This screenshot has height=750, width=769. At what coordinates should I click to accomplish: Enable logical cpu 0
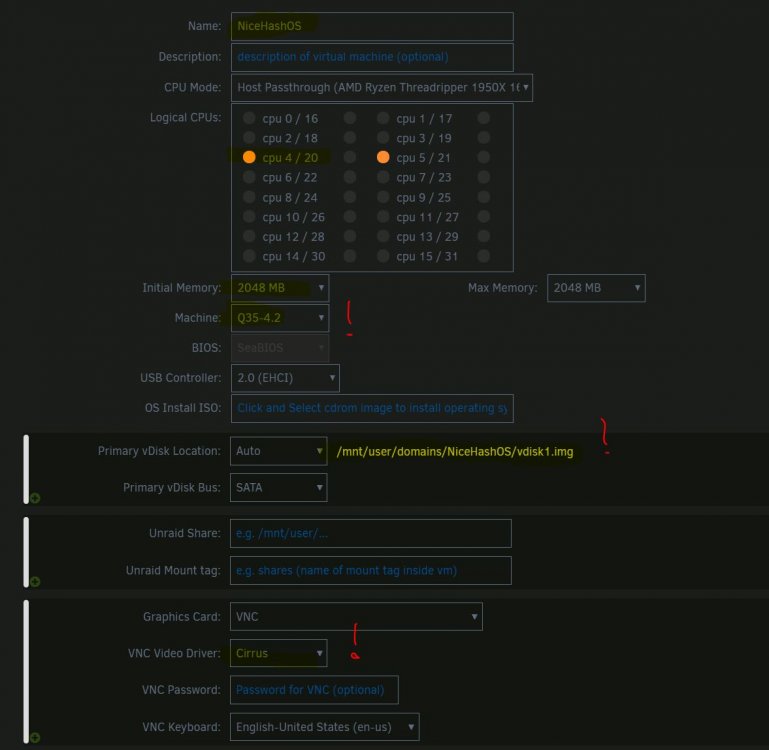249,118
